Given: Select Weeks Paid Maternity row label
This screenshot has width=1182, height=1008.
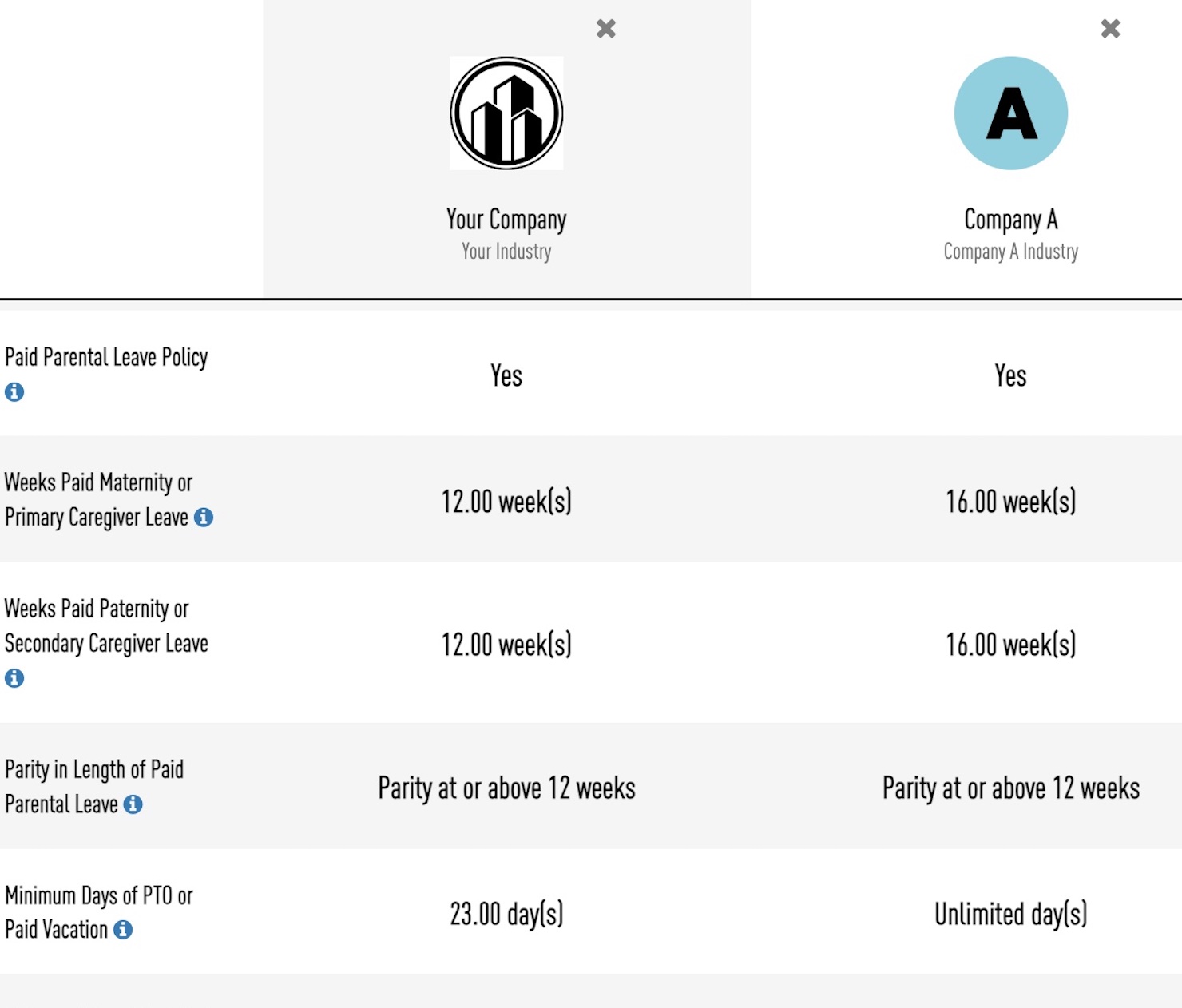Looking at the screenshot, I should (98, 483).
